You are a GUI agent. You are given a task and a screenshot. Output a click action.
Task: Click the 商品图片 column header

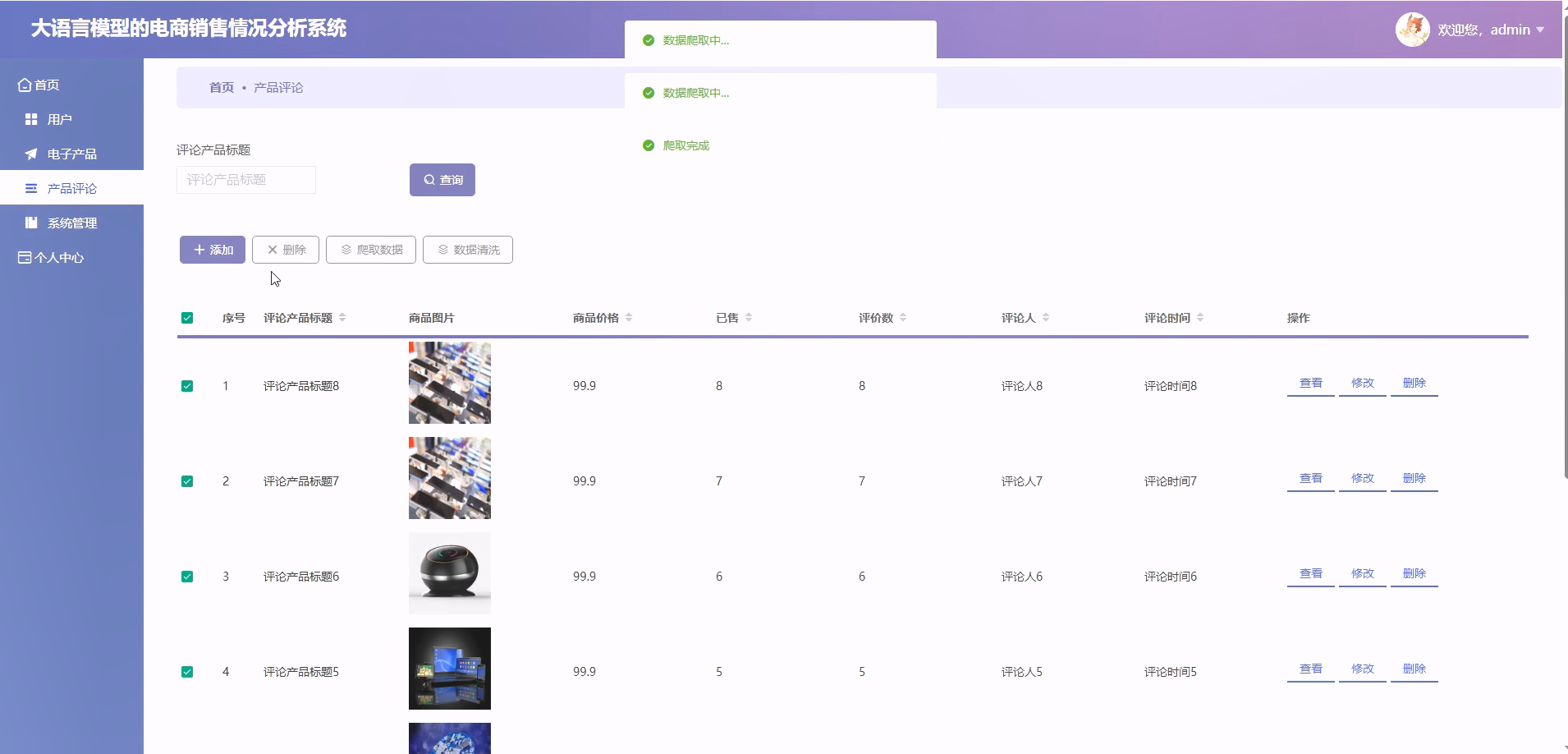pyautogui.click(x=432, y=318)
